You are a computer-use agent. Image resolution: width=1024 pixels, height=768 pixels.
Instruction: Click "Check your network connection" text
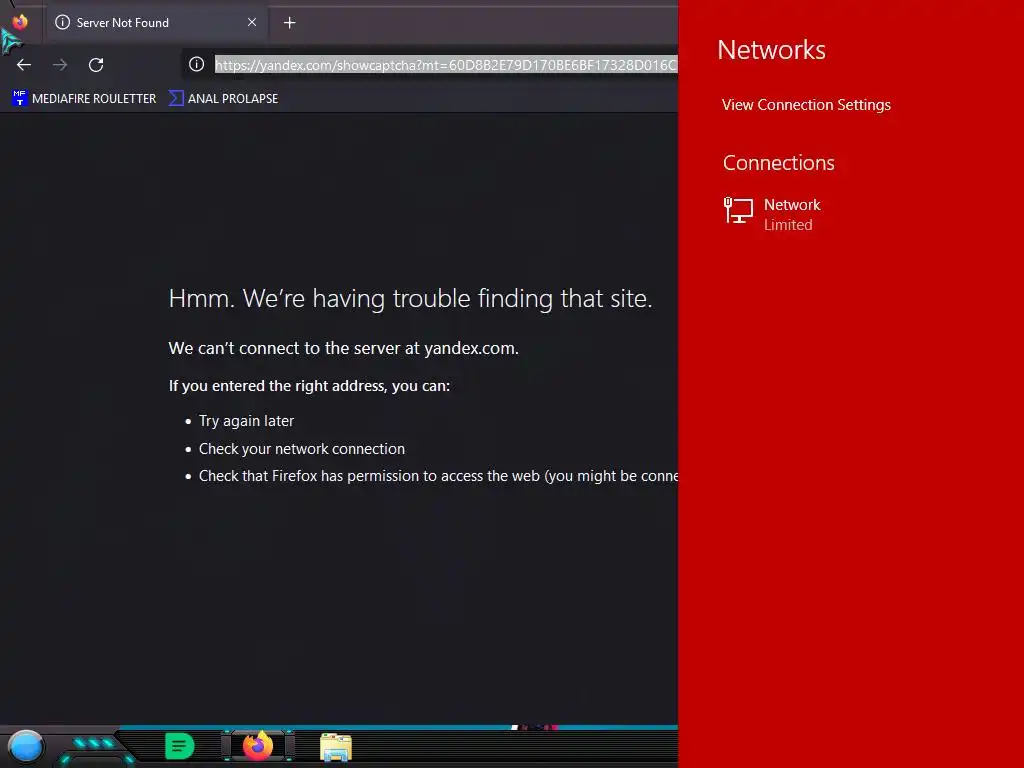pyautogui.click(x=302, y=449)
